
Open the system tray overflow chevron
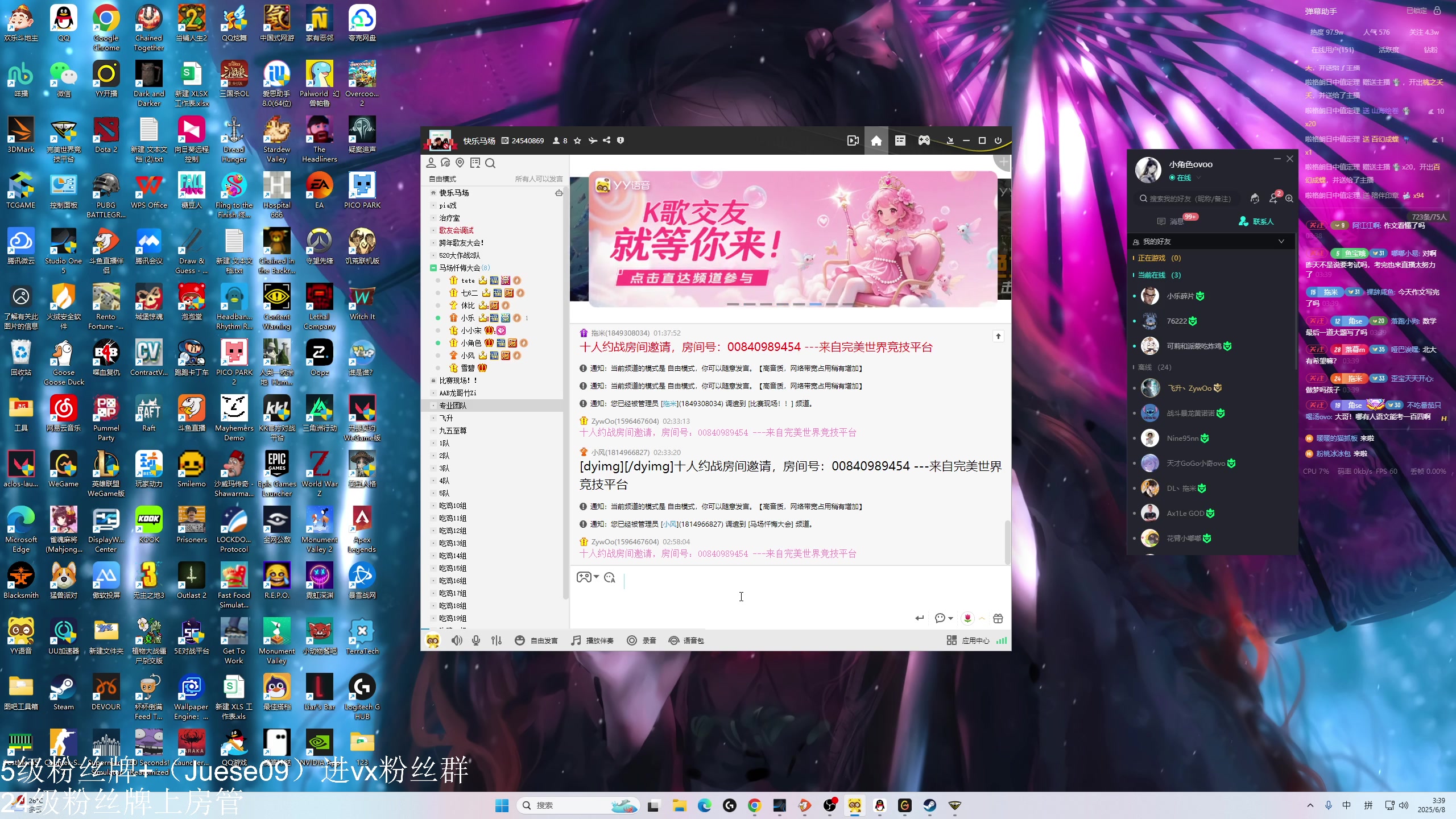[x=1310, y=805]
